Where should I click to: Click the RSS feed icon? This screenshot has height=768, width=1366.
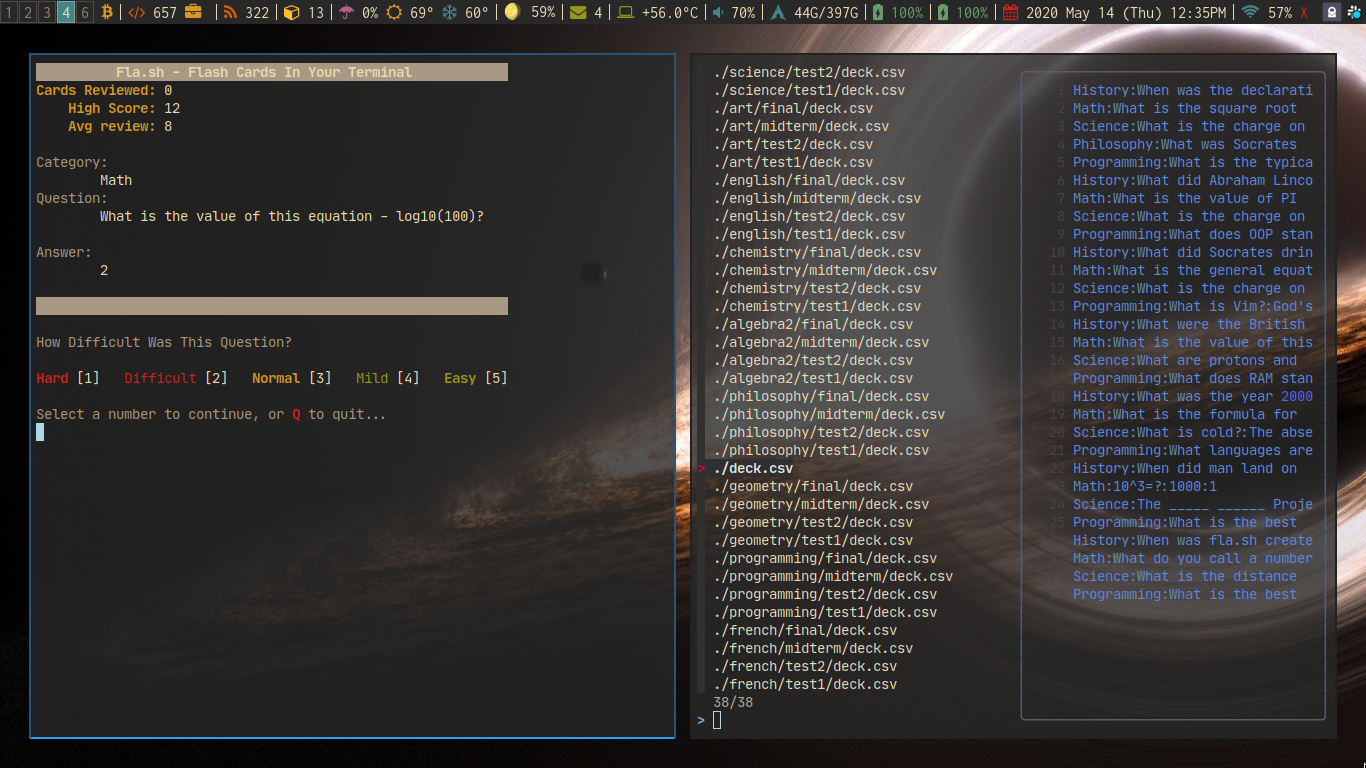pyautogui.click(x=230, y=12)
